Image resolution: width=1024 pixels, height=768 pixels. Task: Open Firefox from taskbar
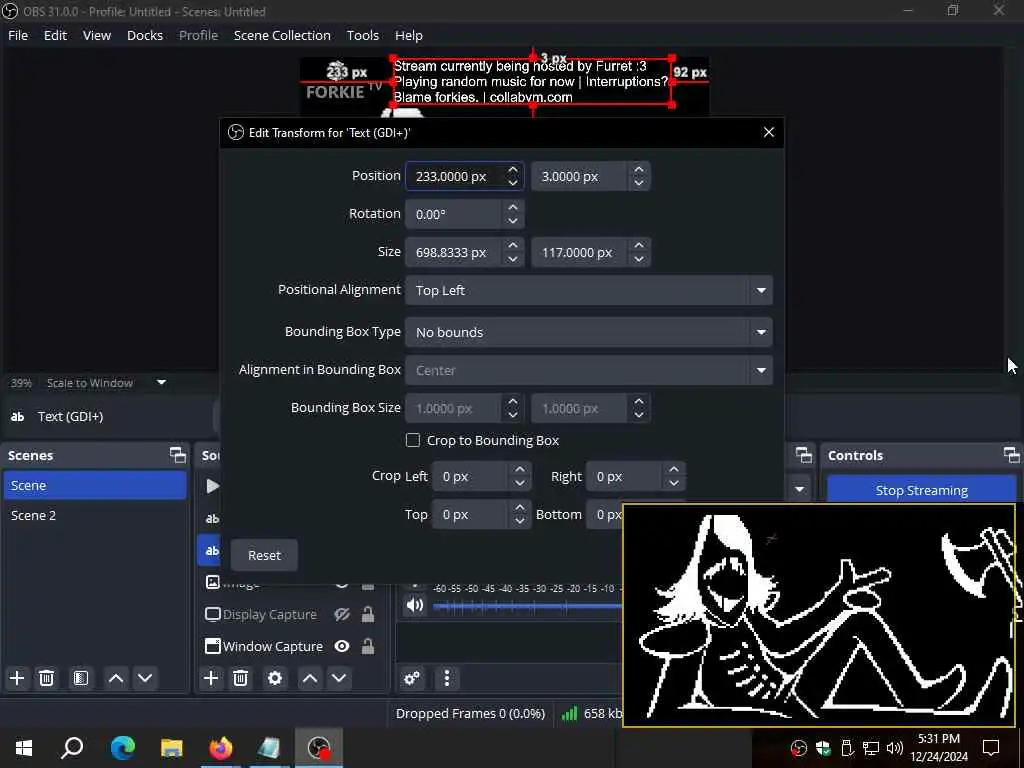pyautogui.click(x=221, y=747)
